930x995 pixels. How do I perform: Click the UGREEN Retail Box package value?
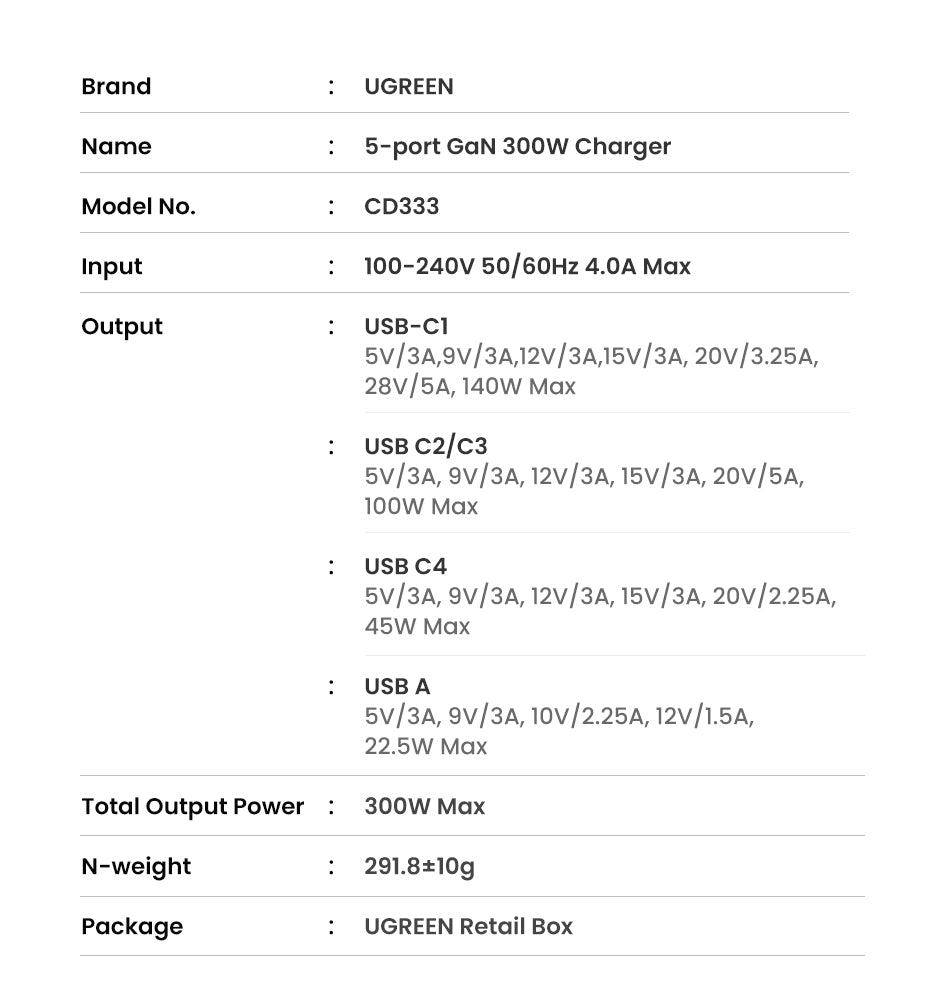(469, 927)
